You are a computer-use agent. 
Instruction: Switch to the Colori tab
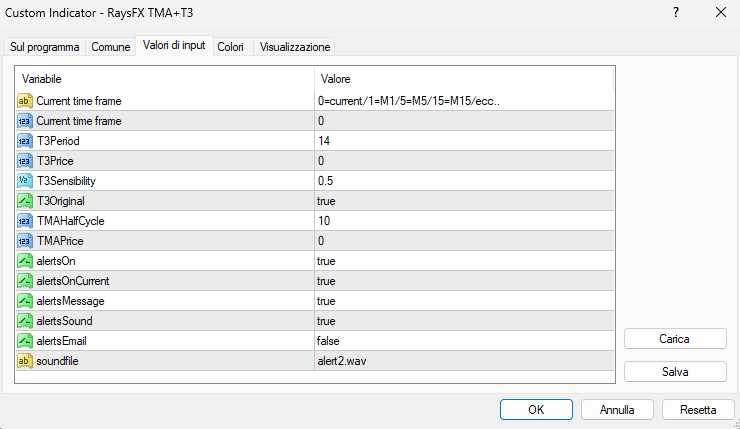coord(230,47)
